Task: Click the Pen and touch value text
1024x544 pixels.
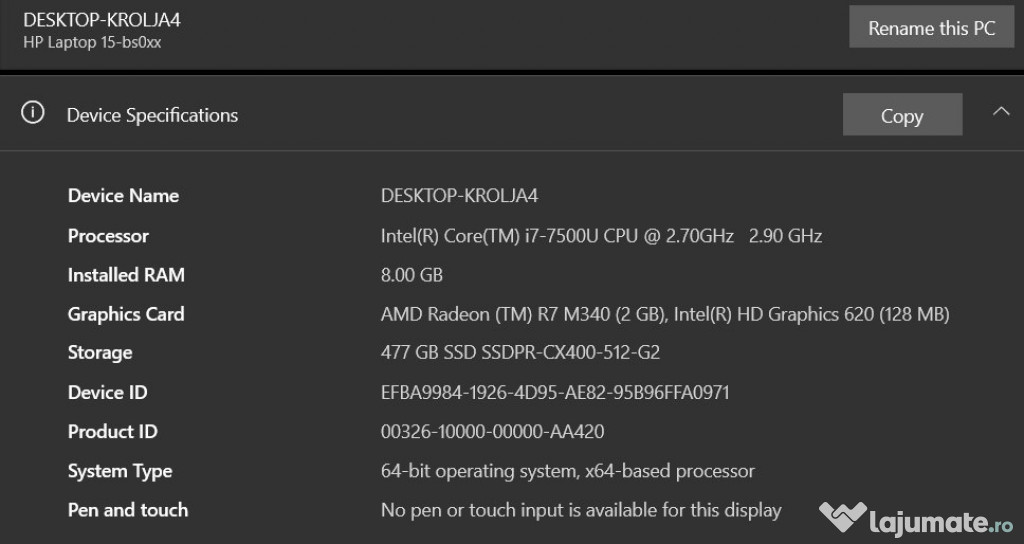Action: coord(581,510)
